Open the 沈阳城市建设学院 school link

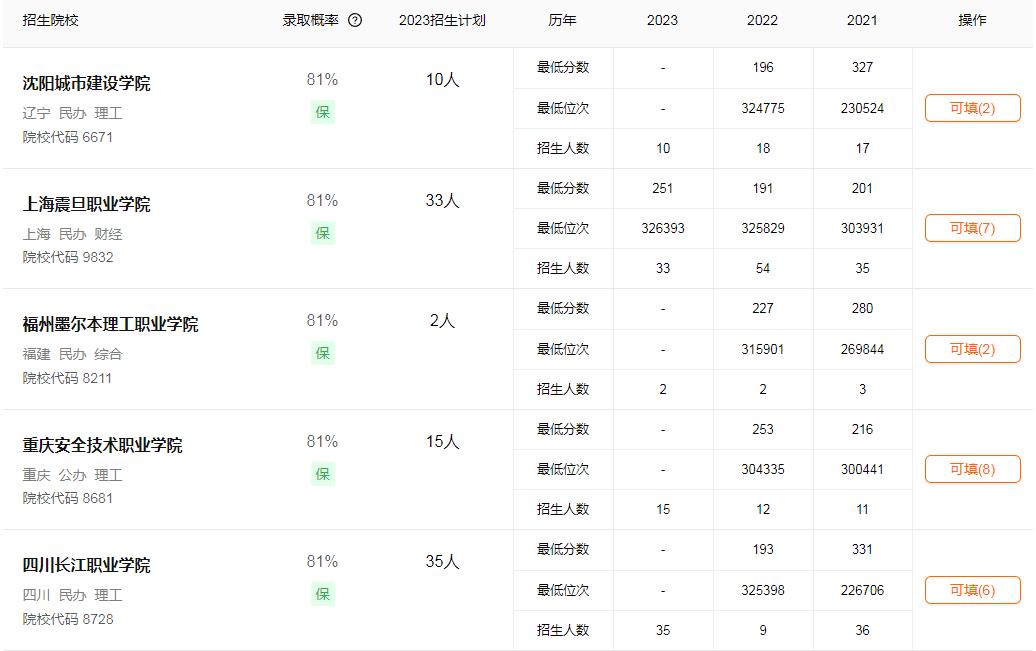pyautogui.click(x=86, y=83)
